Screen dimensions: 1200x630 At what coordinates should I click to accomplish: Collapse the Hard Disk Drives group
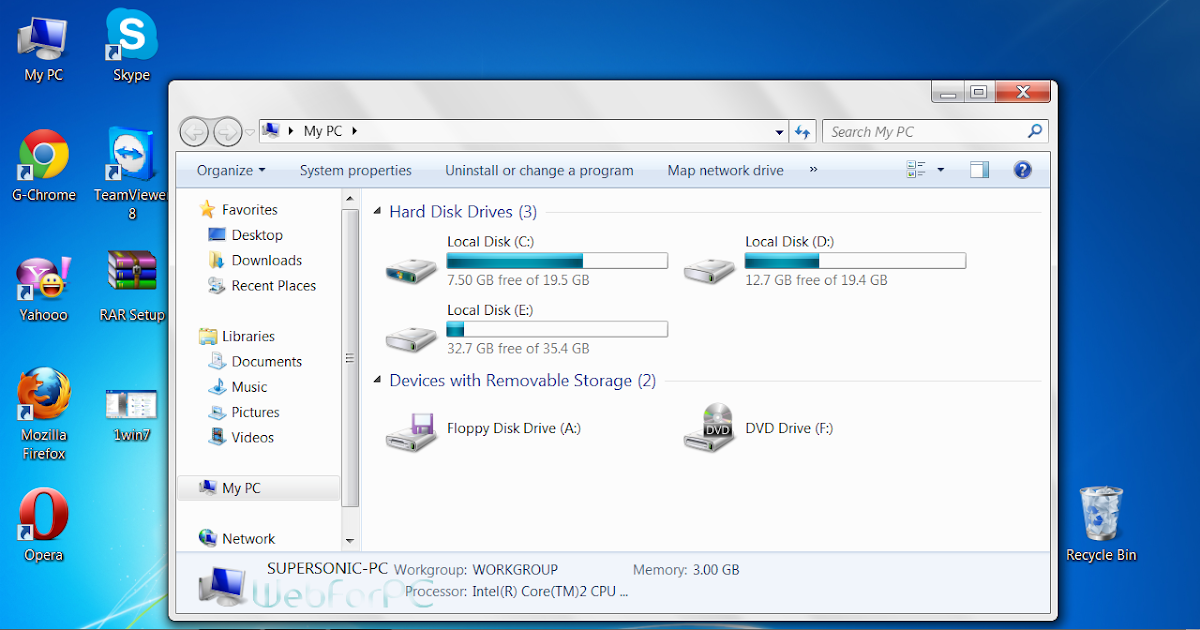[378, 212]
